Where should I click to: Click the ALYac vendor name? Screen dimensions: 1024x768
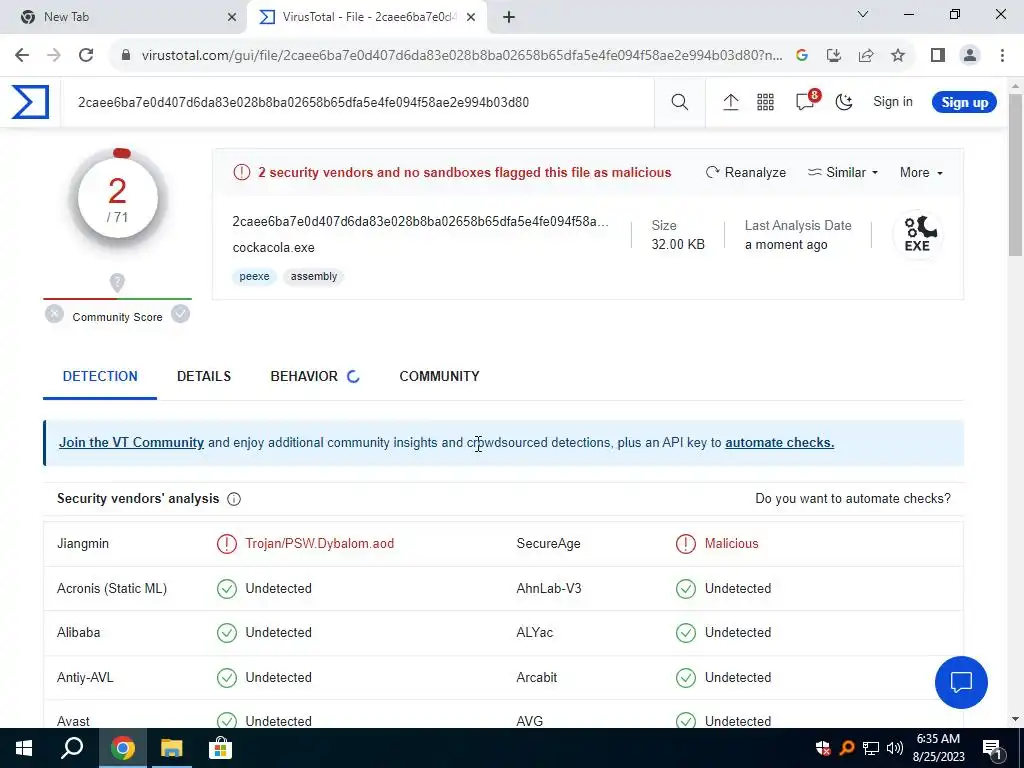point(534,632)
